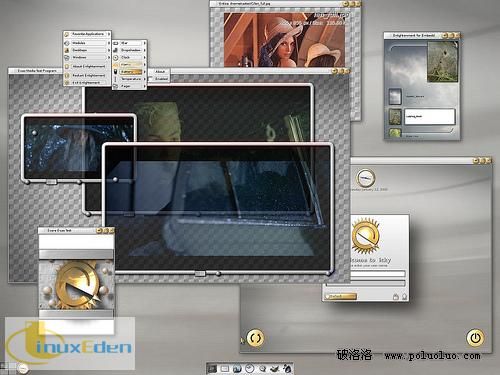500x375 pixels.
Task: Click the Modules icon in the main menu
Action: [67, 43]
